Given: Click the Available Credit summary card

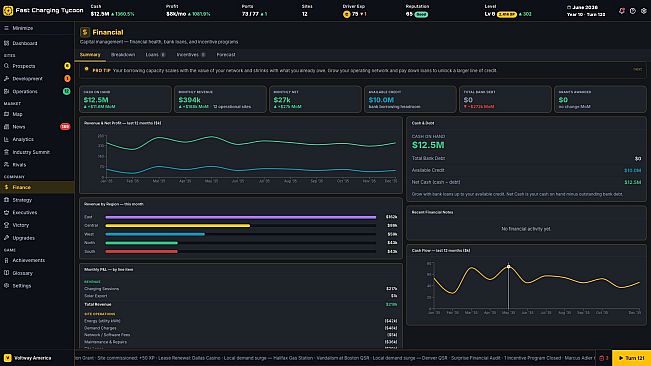Looking at the screenshot, I should point(410,99).
